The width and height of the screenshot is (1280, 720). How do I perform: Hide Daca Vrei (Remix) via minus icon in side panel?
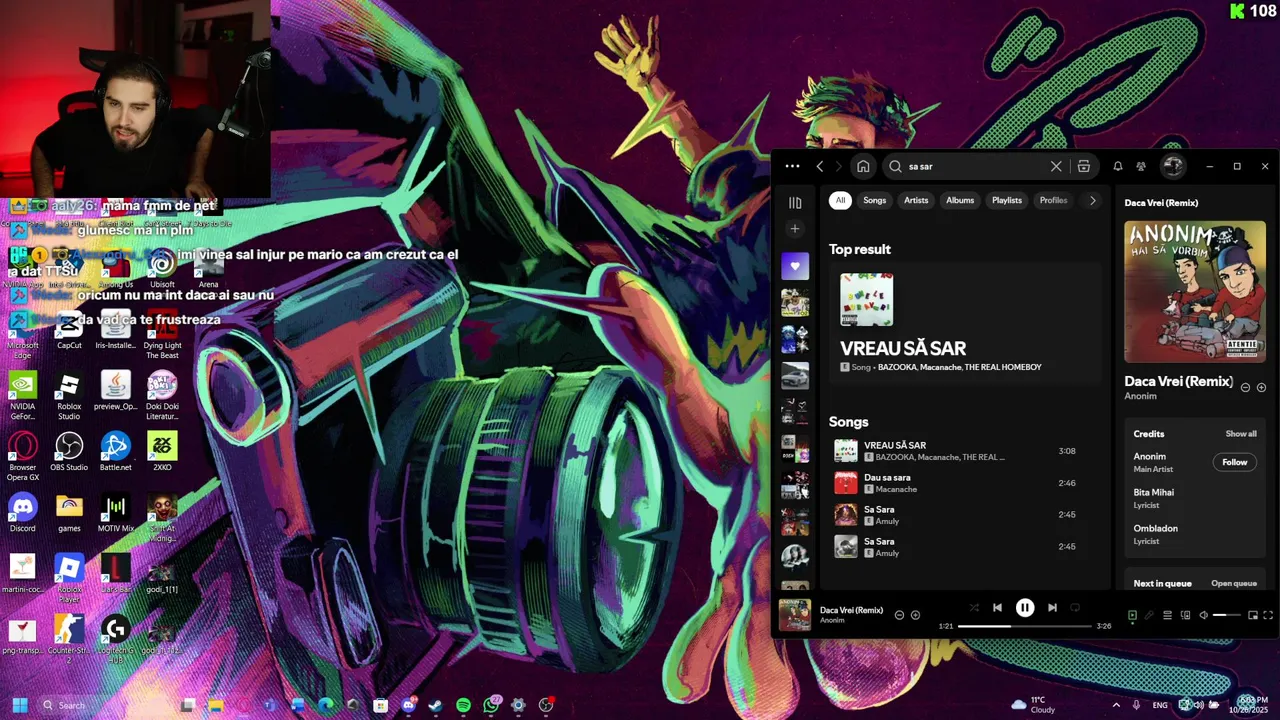tap(1245, 388)
